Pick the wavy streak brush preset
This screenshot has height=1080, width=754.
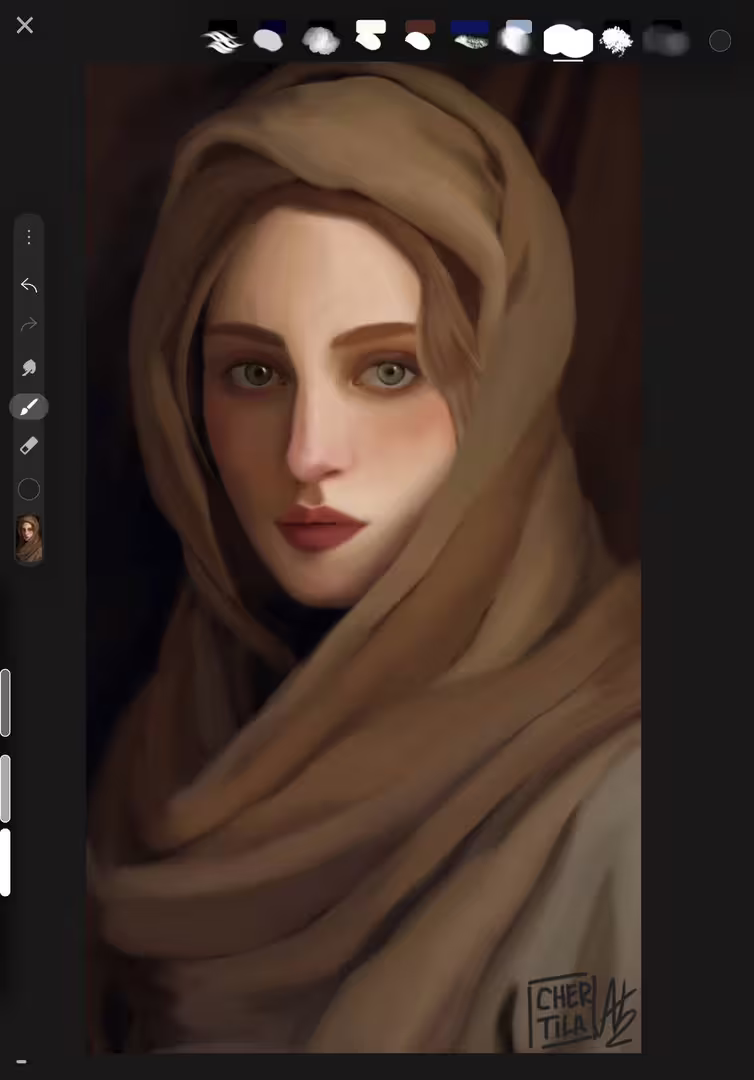click(x=222, y=38)
